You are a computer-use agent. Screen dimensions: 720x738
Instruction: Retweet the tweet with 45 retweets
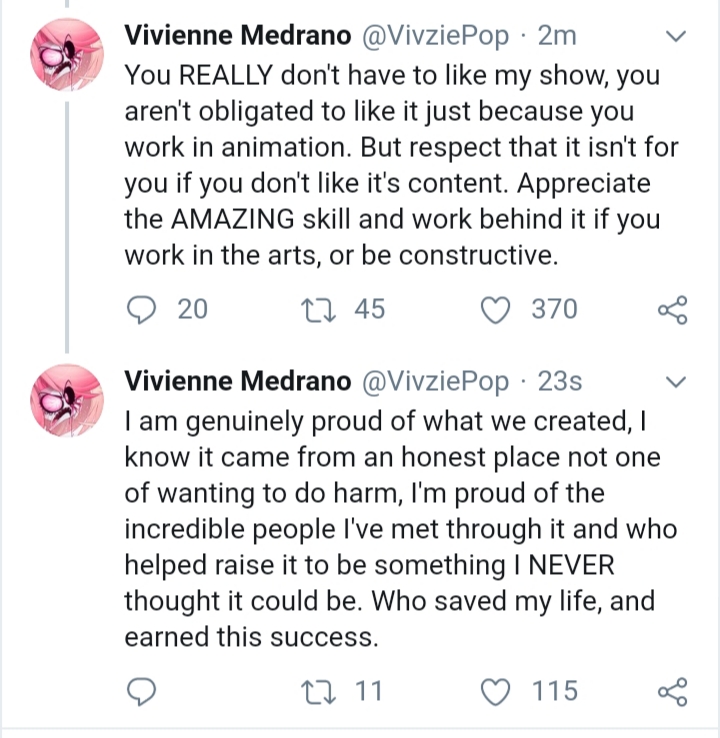[319, 310]
